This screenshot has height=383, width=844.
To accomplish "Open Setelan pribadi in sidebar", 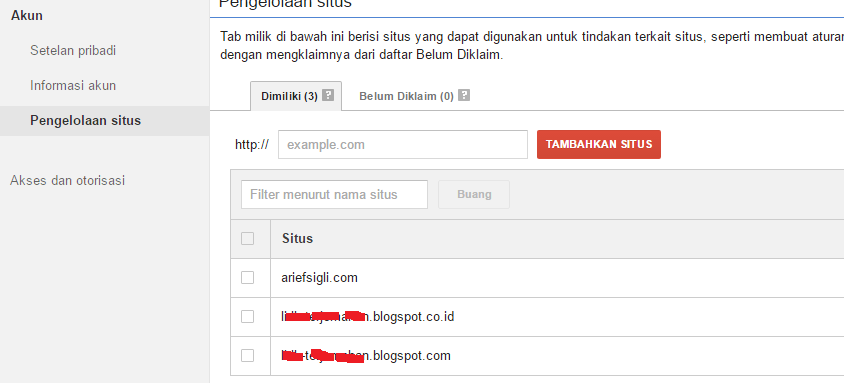I will point(73,51).
